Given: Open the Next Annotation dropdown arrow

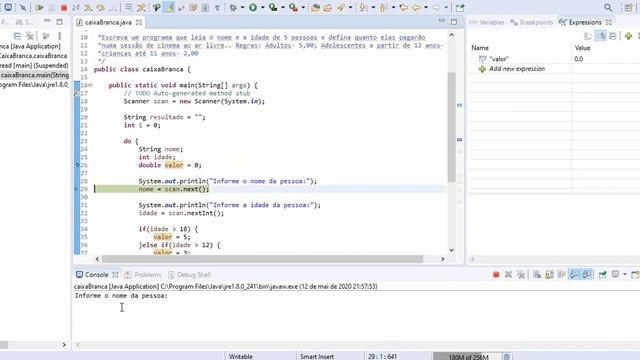Looking at the screenshot, I should pyautogui.click(x=373, y=7).
